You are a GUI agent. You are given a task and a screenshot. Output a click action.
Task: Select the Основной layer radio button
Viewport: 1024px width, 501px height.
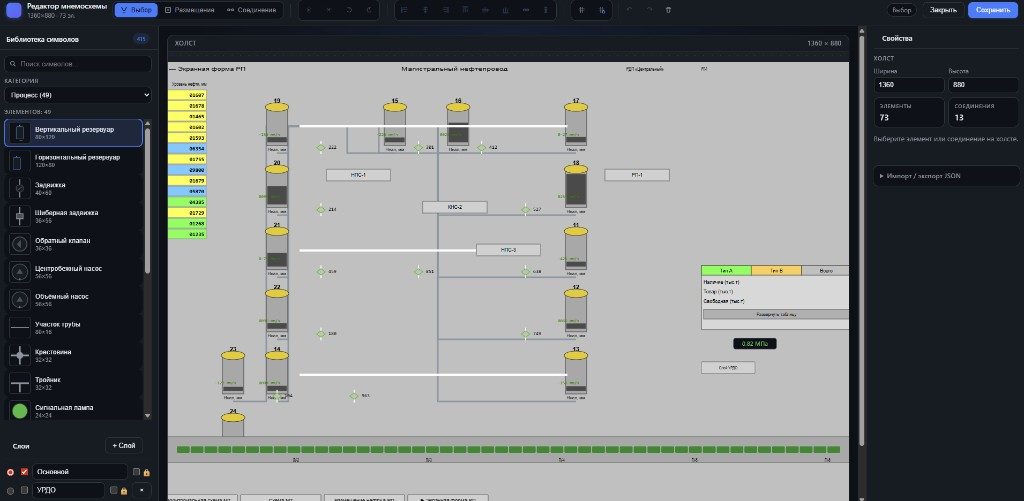click(x=10, y=472)
